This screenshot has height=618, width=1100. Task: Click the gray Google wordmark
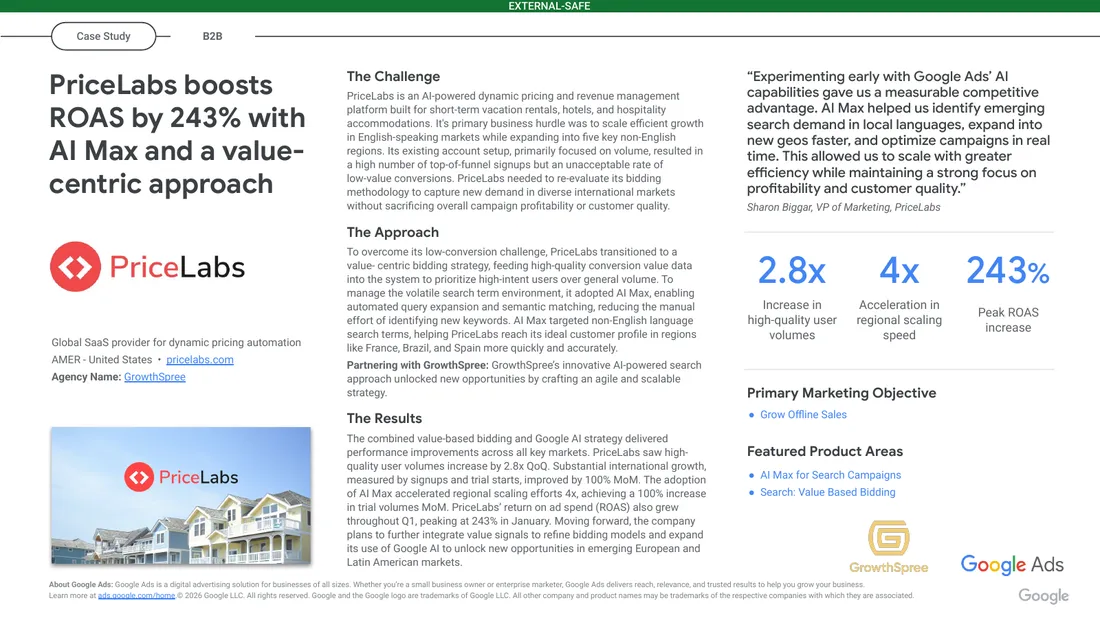click(1043, 596)
